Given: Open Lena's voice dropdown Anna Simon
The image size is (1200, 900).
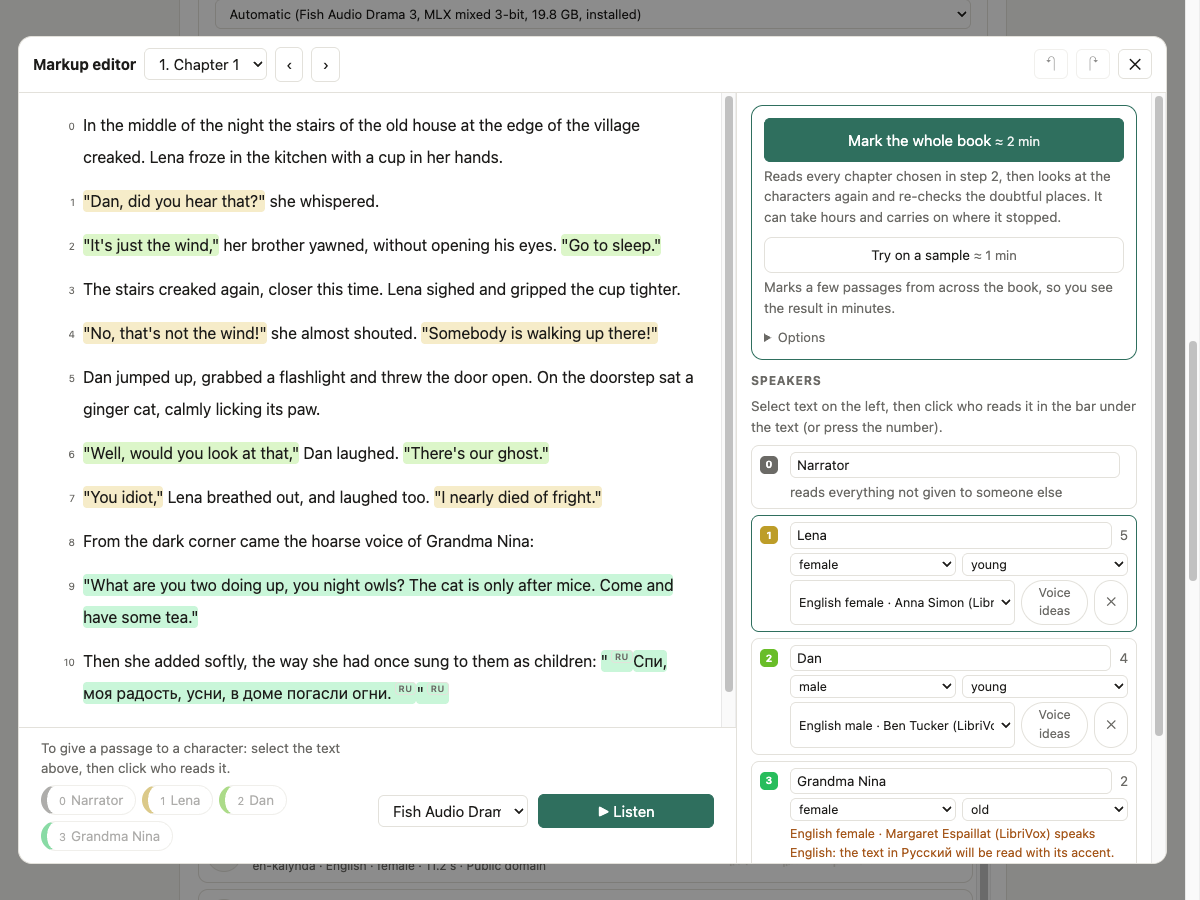Looking at the screenshot, I should [902, 603].
